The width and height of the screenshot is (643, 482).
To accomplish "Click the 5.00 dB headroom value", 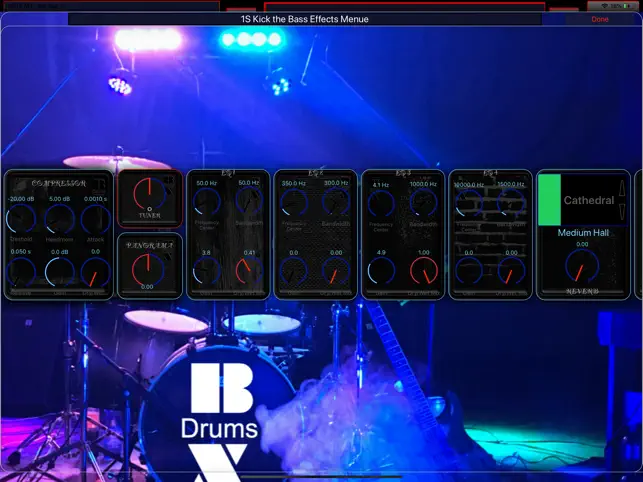I will (59, 199).
